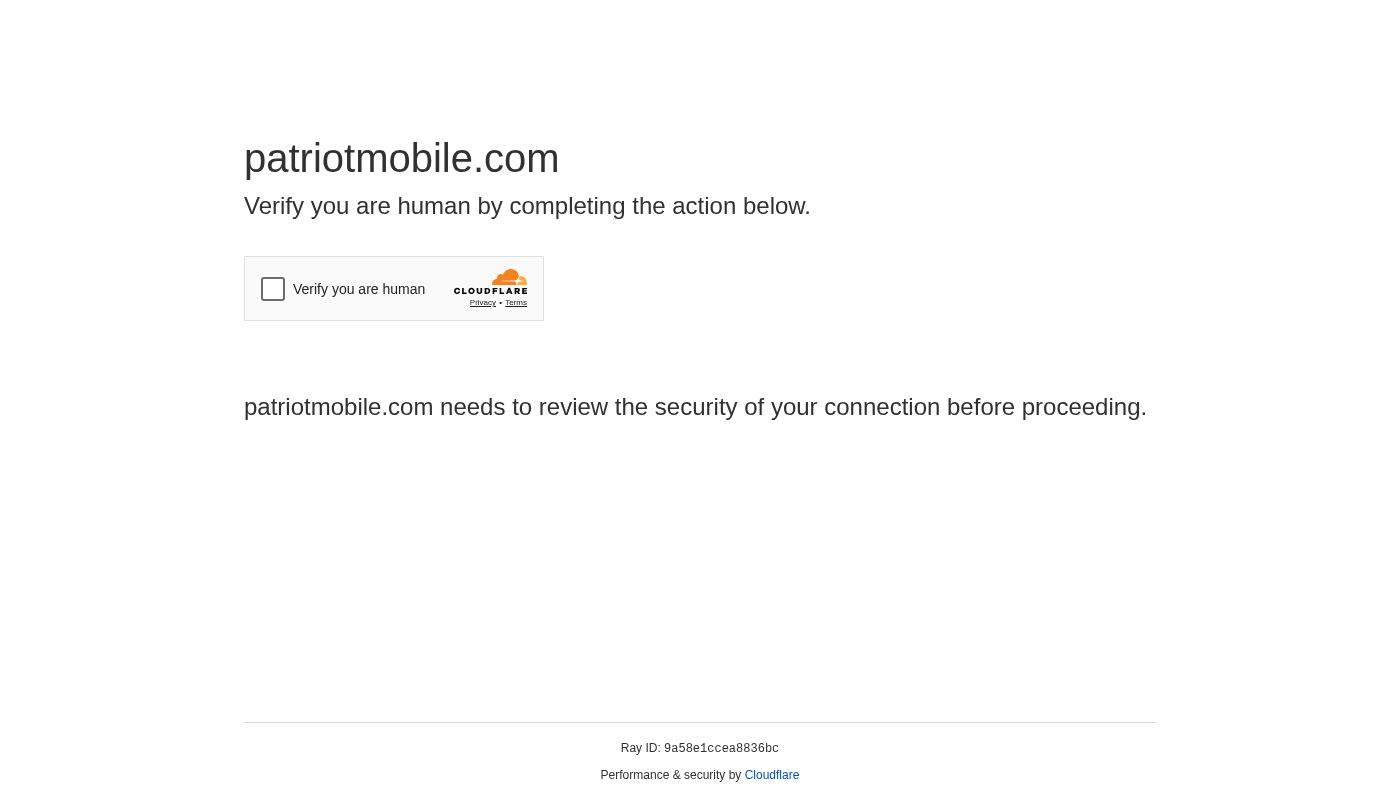Click "needs to review" in the security message
Image resolution: width=1400 pixels, height=800 pixels.
click(522, 407)
